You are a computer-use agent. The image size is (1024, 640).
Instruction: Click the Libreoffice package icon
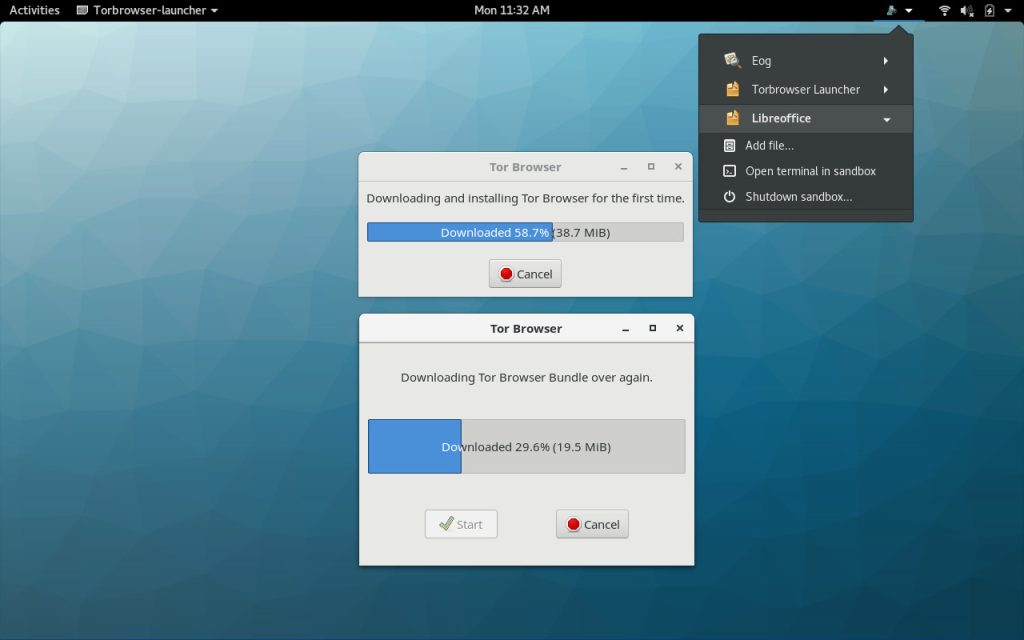point(732,118)
